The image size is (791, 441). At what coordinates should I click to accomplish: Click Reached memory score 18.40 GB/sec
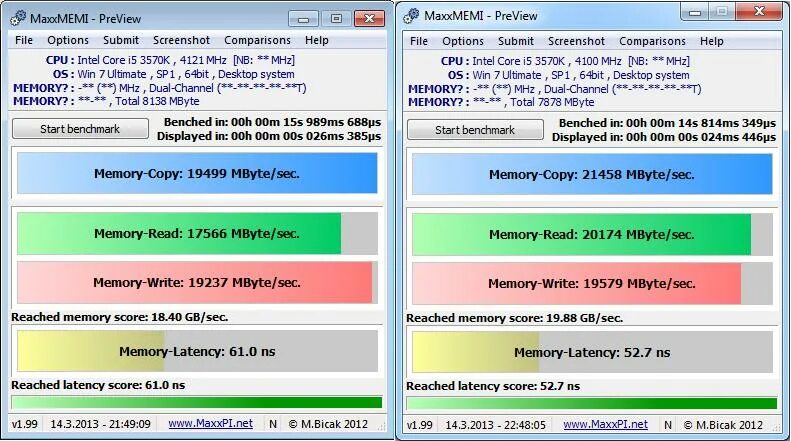(x=120, y=317)
